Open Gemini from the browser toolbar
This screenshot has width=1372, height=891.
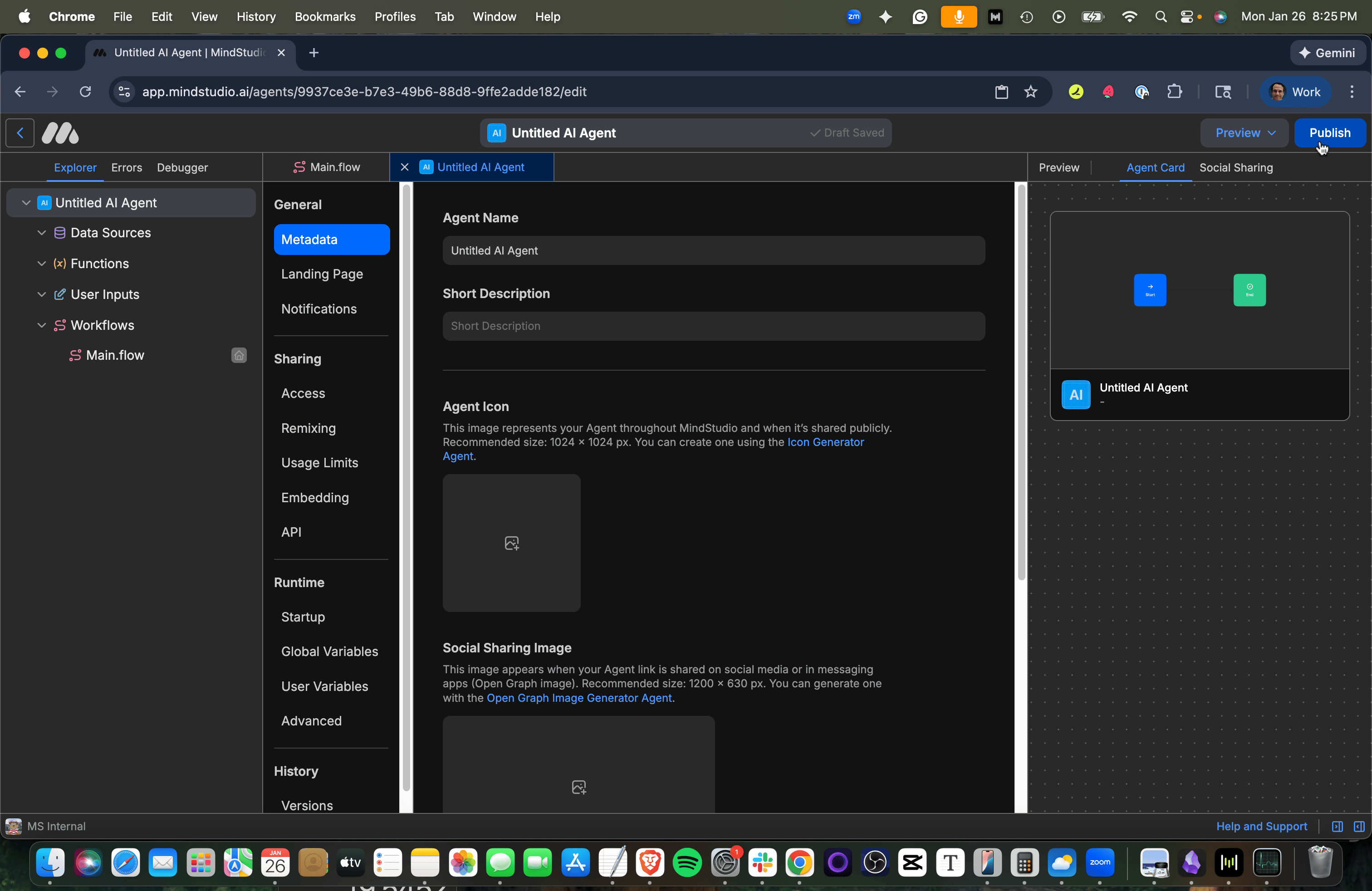click(x=1327, y=53)
